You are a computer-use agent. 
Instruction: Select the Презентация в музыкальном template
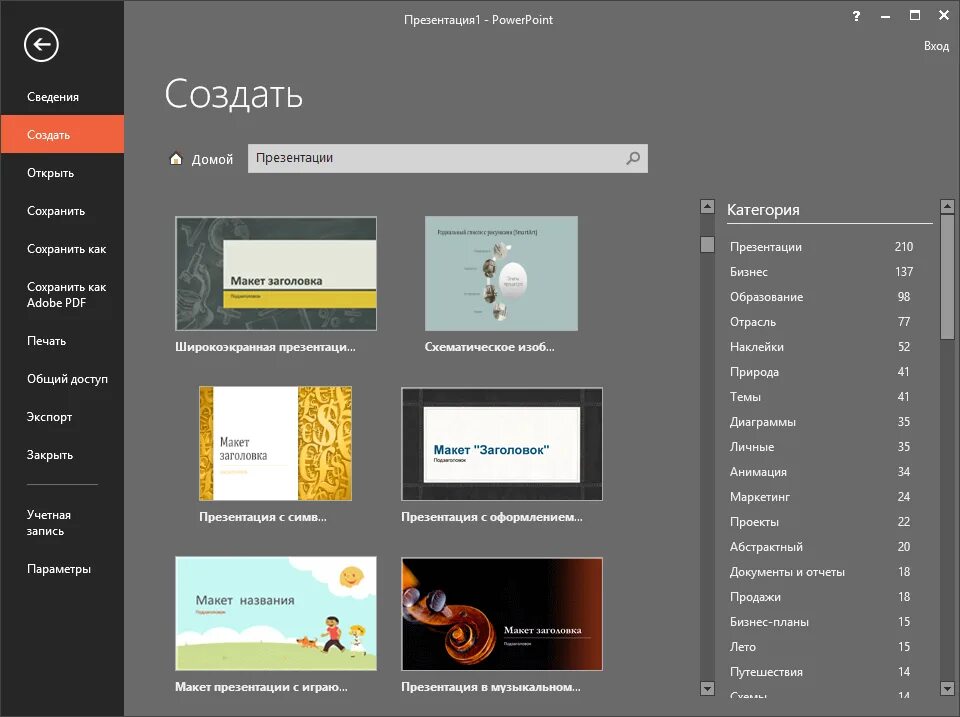(501, 614)
